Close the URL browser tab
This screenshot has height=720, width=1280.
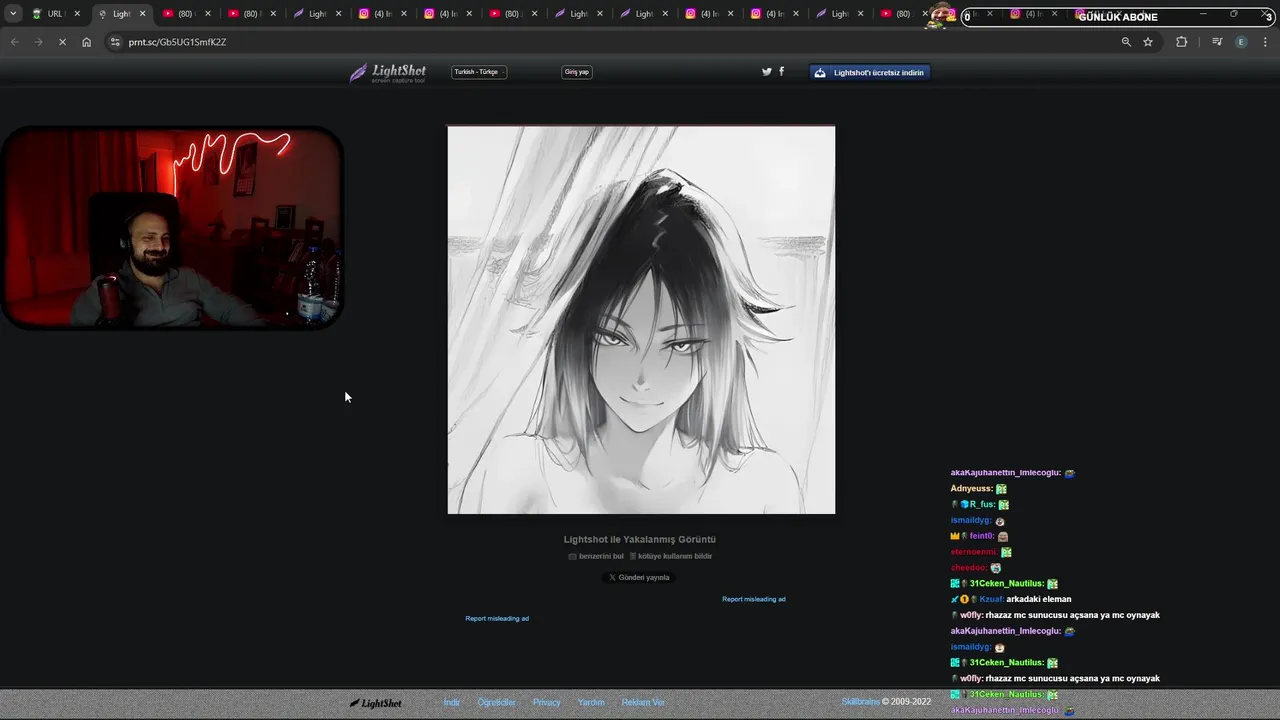pos(77,14)
